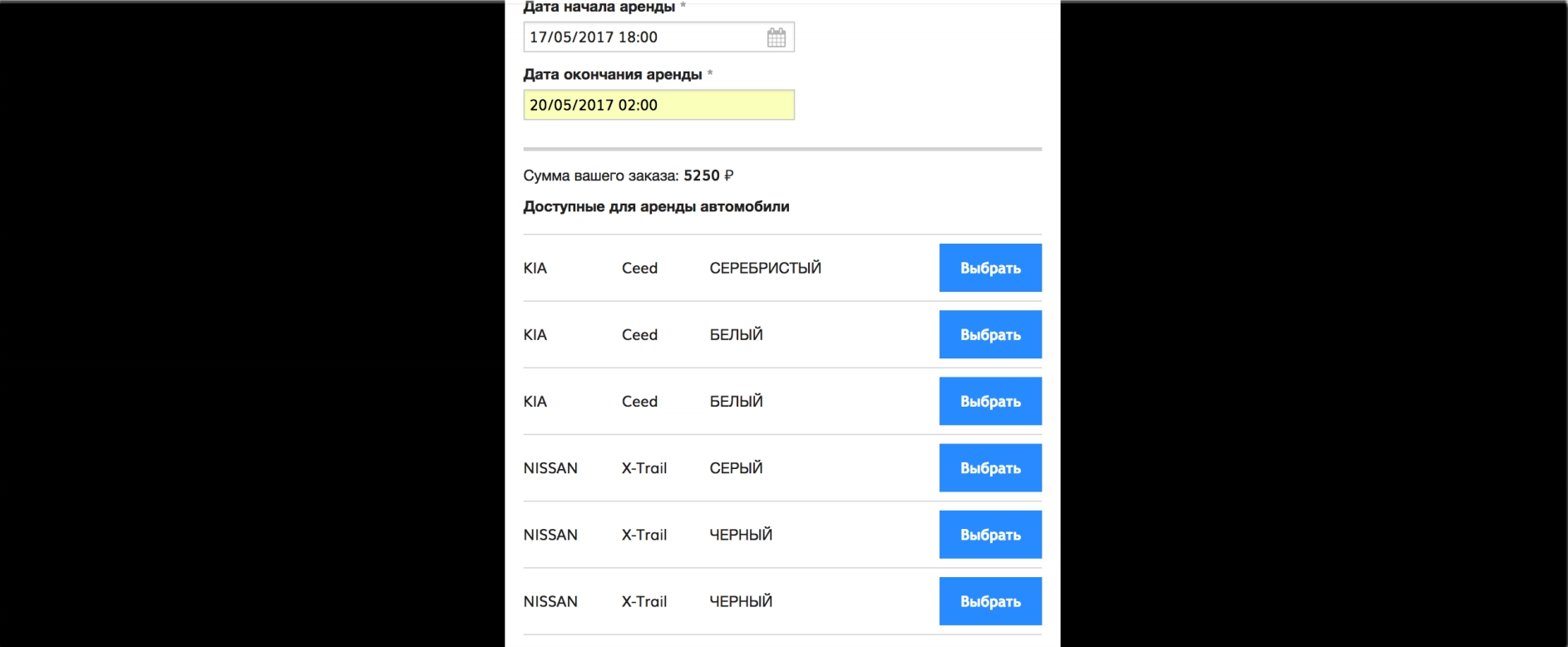
Task: Pick the last black Nissan X-Trail
Action: point(989,600)
